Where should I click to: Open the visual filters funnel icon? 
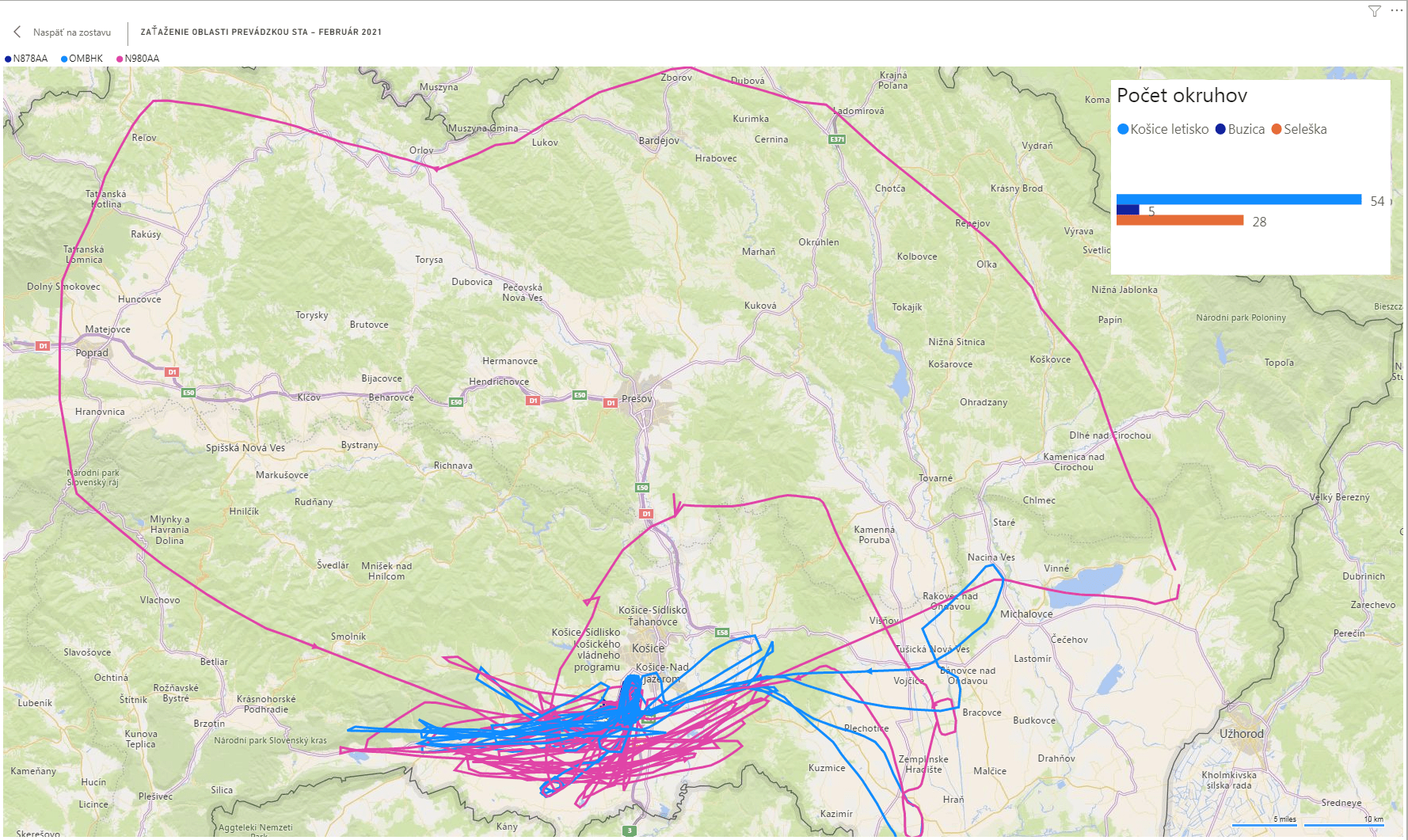point(1375,11)
